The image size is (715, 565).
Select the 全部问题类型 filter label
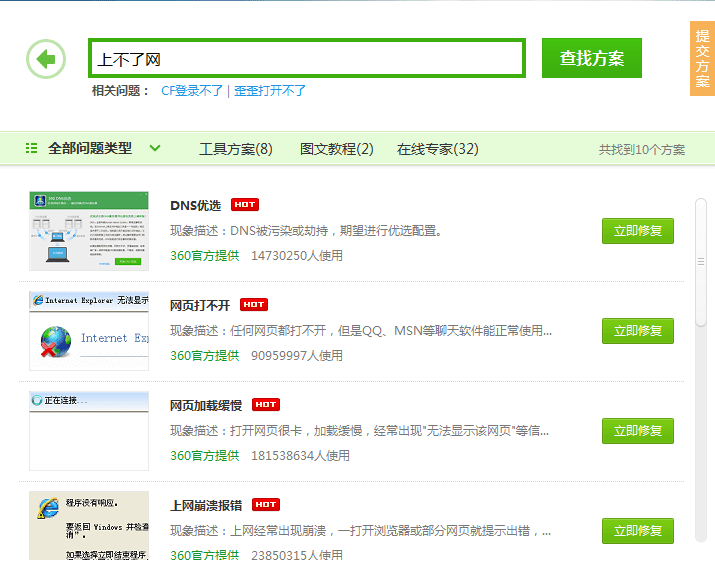coord(90,148)
